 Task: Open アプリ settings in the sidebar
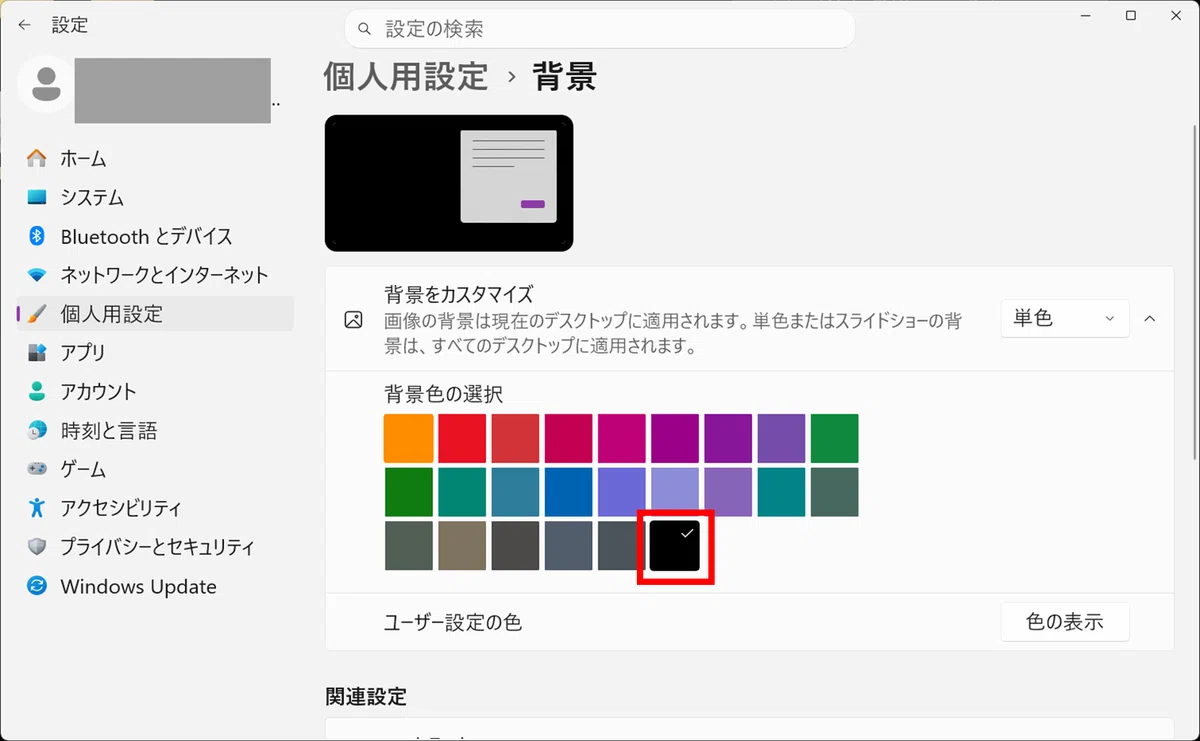(155, 352)
